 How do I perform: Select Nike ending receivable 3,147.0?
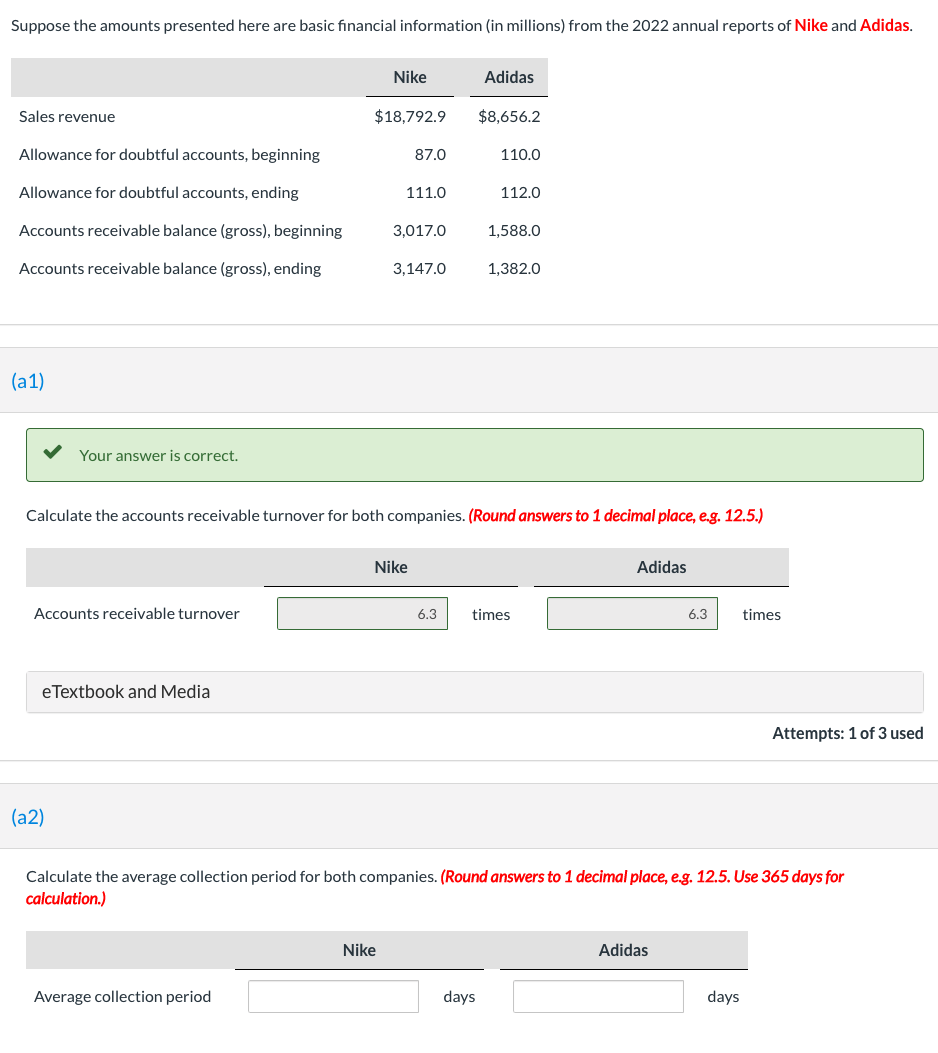419,269
